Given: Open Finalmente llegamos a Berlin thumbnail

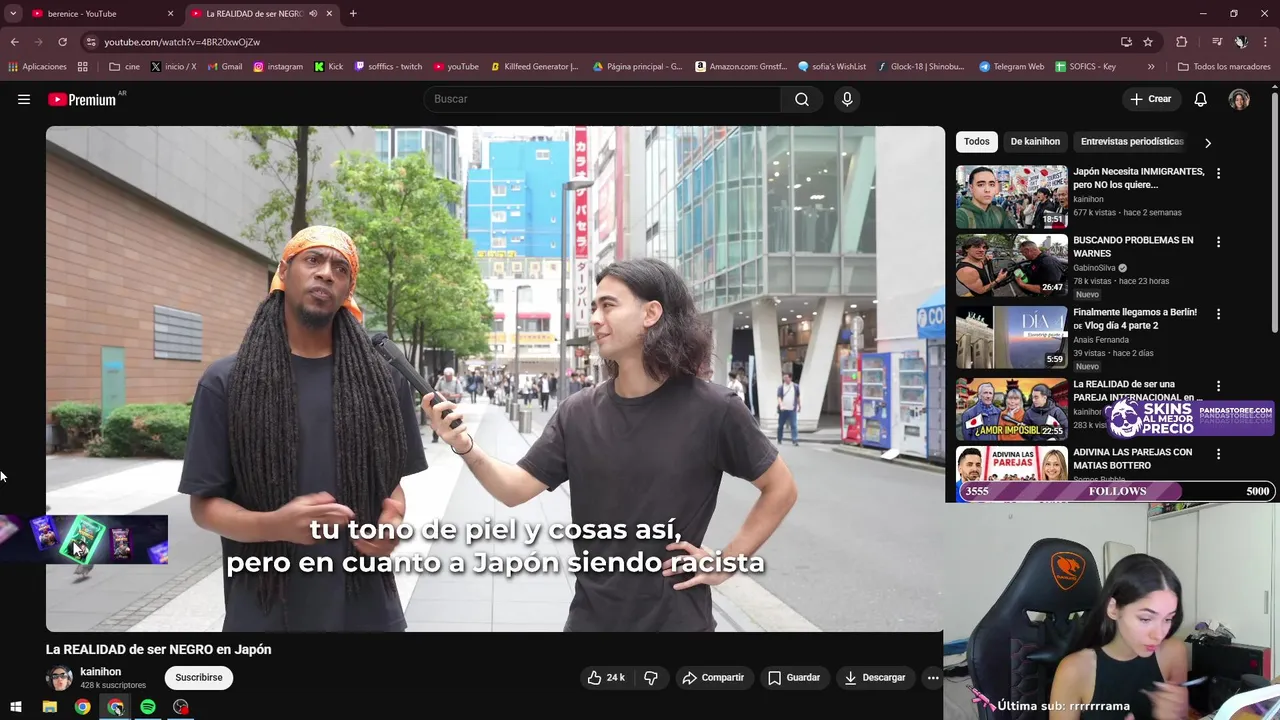Looking at the screenshot, I should [1011, 338].
